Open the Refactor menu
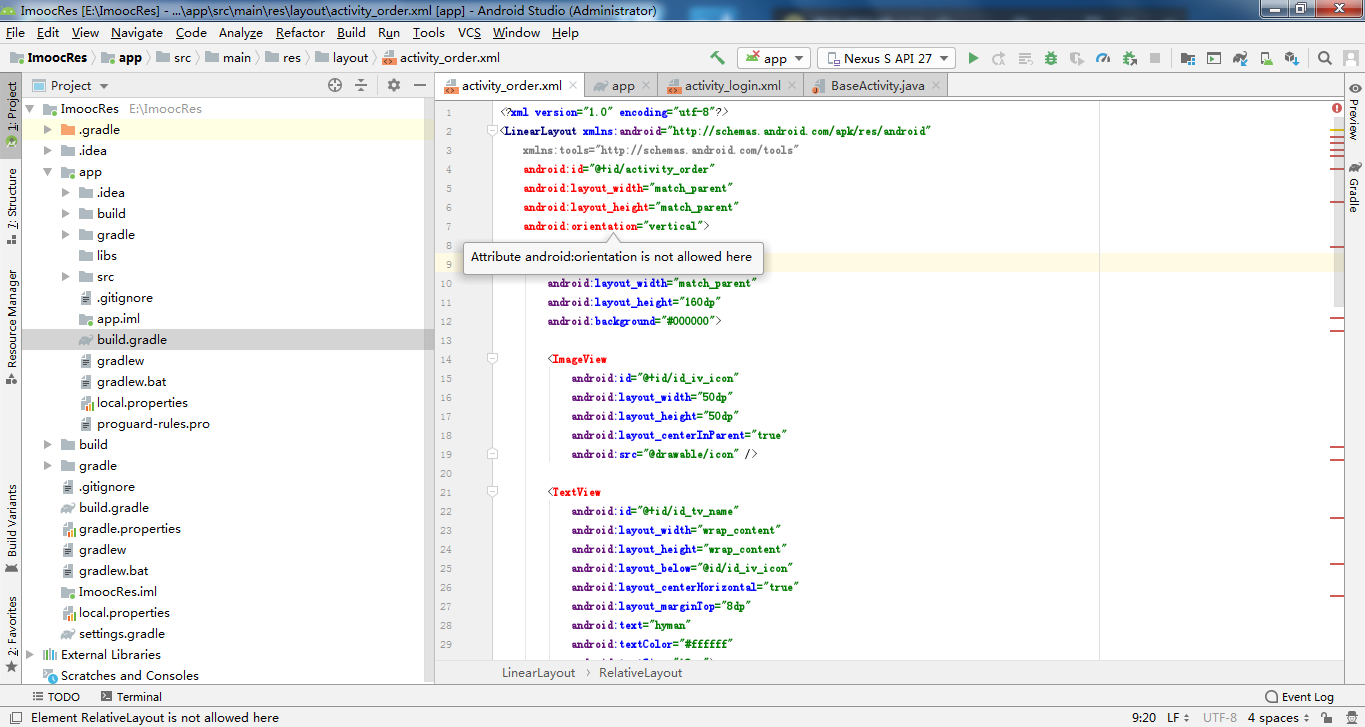1365x727 pixels. (300, 32)
